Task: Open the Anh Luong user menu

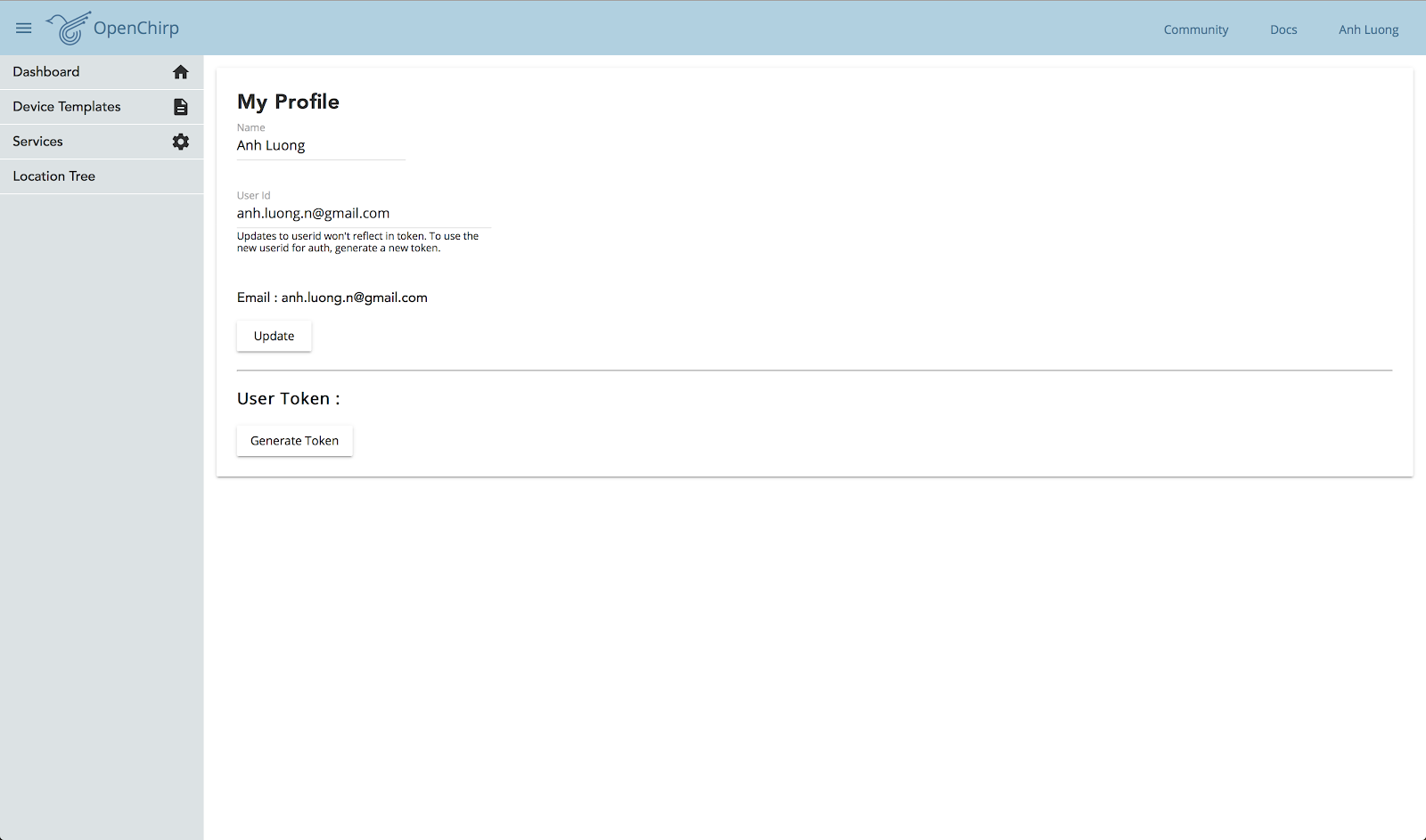Action: 1368,29
